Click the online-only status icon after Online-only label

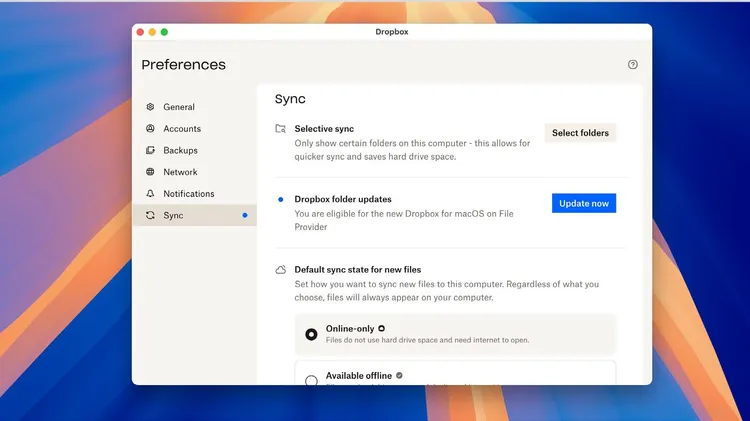coord(381,328)
